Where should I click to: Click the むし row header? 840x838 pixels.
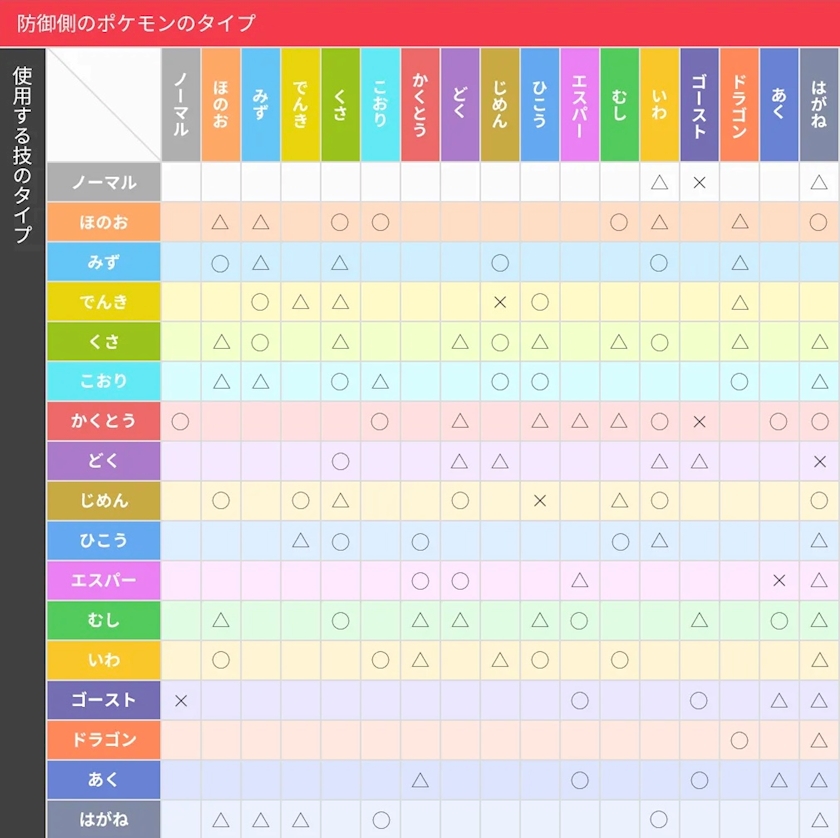[x=103, y=620]
